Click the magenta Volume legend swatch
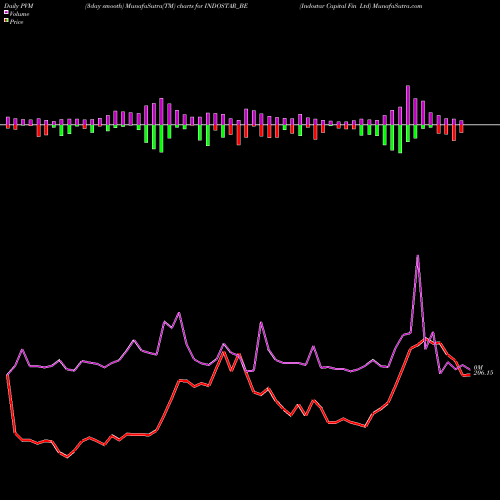Image resolution: width=500 pixels, height=500 pixels. [x=6, y=13]
